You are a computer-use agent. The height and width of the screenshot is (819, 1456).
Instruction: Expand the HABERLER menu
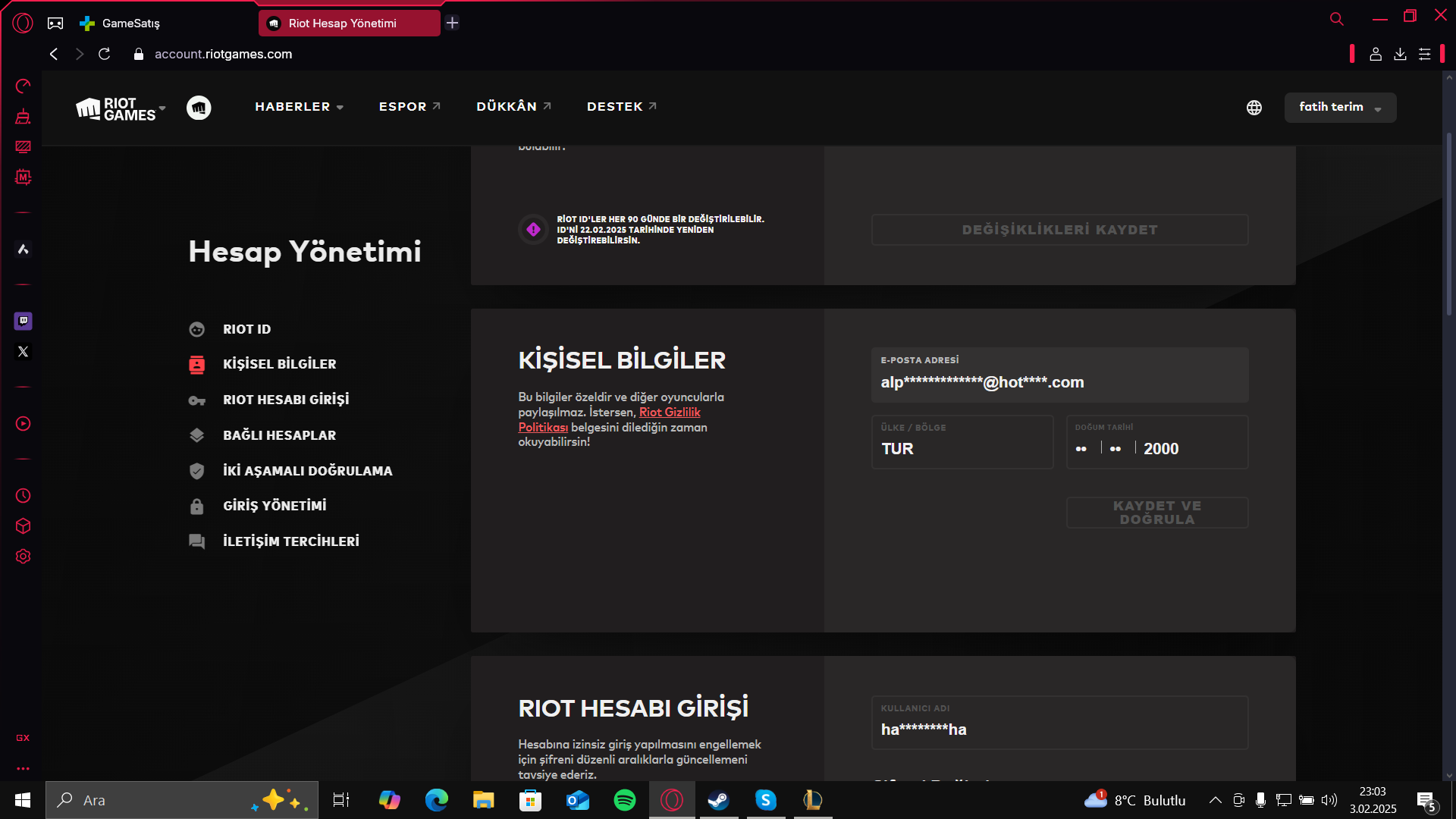300,107
